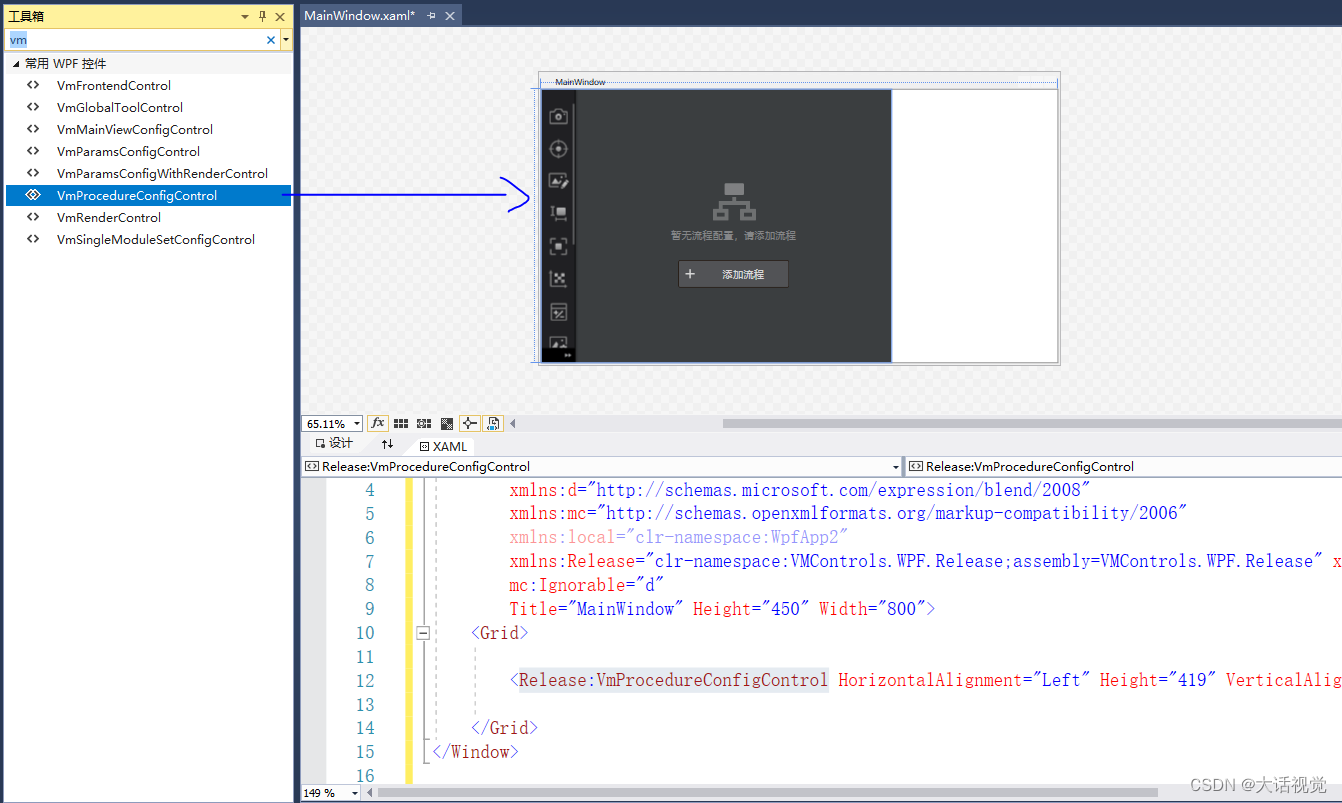
Task: Open the toolbox search options dropdown
Action: pyautogui.click(x=286, y=40)
